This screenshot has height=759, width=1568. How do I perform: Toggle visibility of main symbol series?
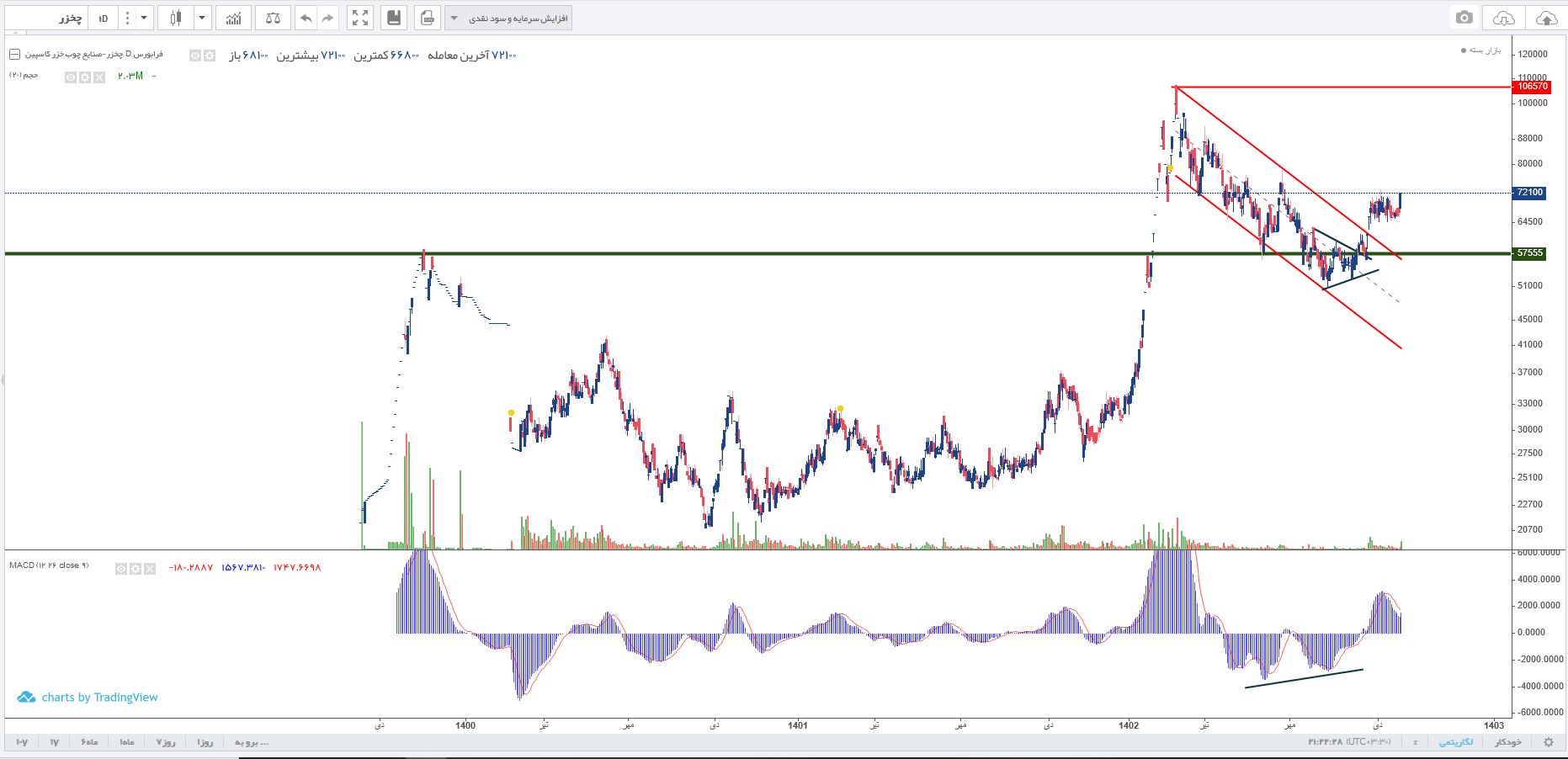pyautogui.click(x=195, y=56)
